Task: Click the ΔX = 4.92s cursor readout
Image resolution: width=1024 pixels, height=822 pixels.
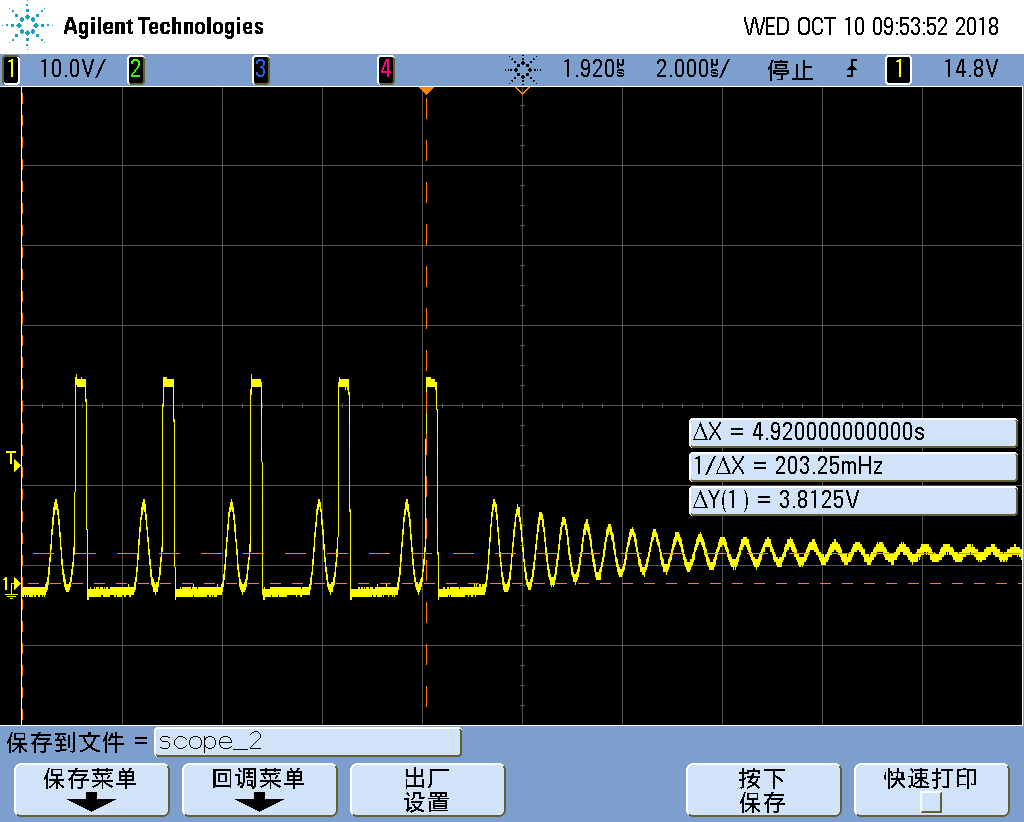Action: tap(853, 432)
